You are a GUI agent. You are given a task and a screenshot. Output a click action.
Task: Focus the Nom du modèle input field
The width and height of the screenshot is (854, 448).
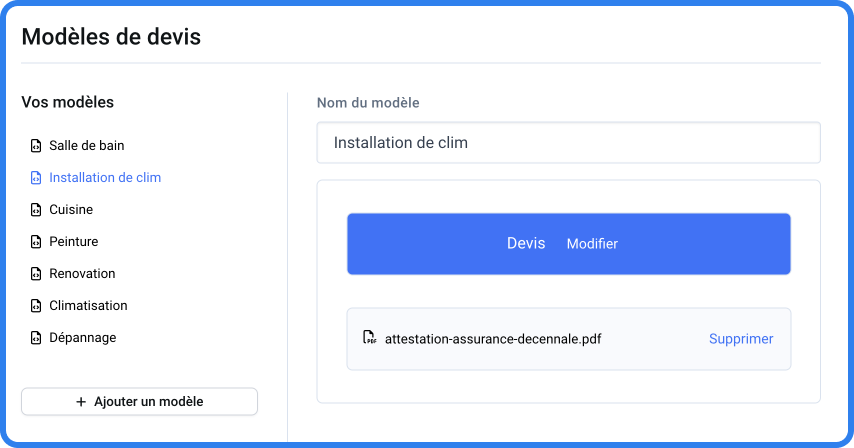tap(569, 143)
